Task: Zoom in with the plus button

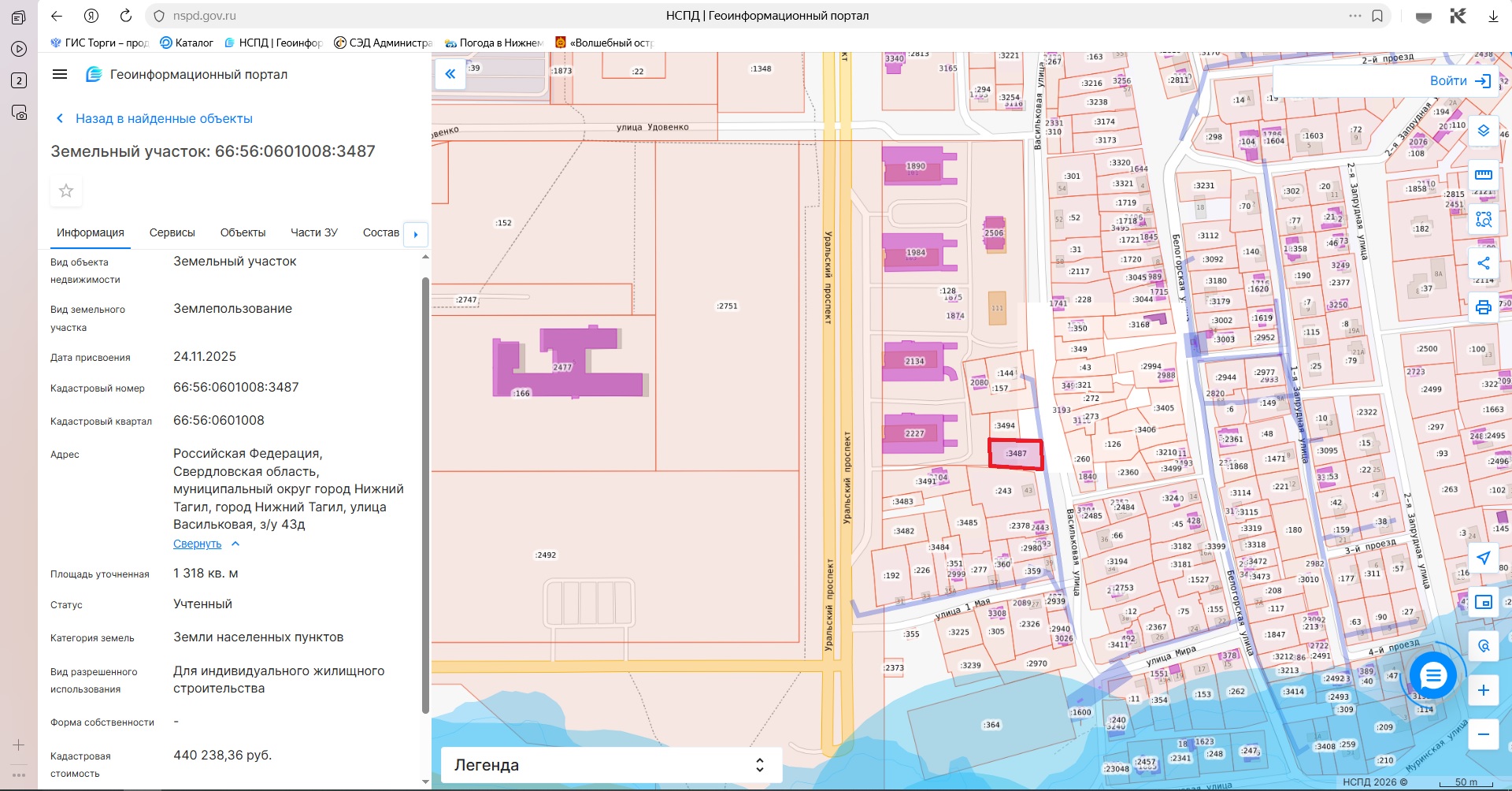Action: pyautogui.click(x=1483, y=690)
